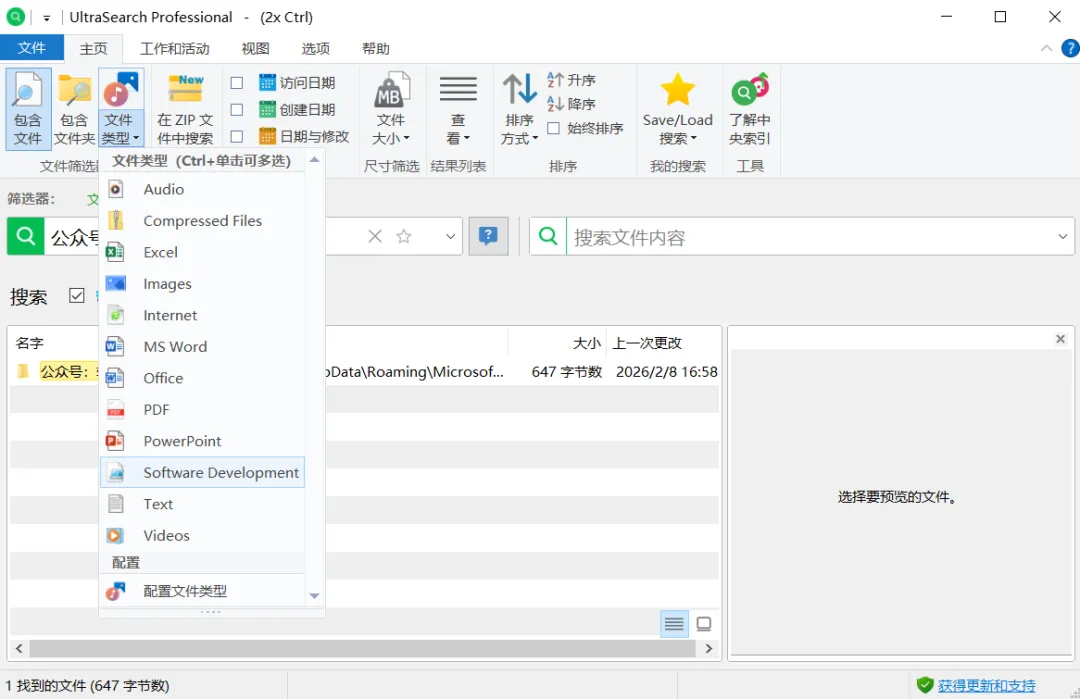Toggle the checkbox next to 搜索 label

(x=76, y=295)
